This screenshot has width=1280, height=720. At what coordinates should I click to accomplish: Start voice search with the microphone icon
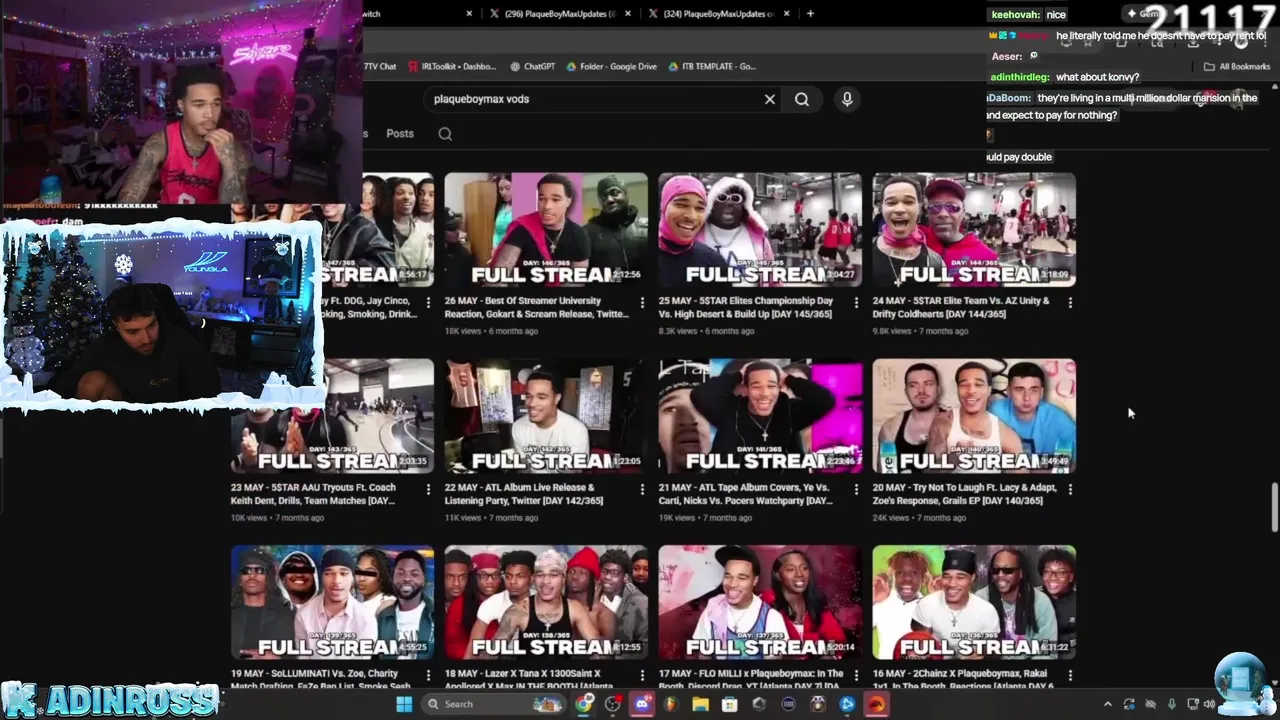pyautogui.click(x=847, y=99)
